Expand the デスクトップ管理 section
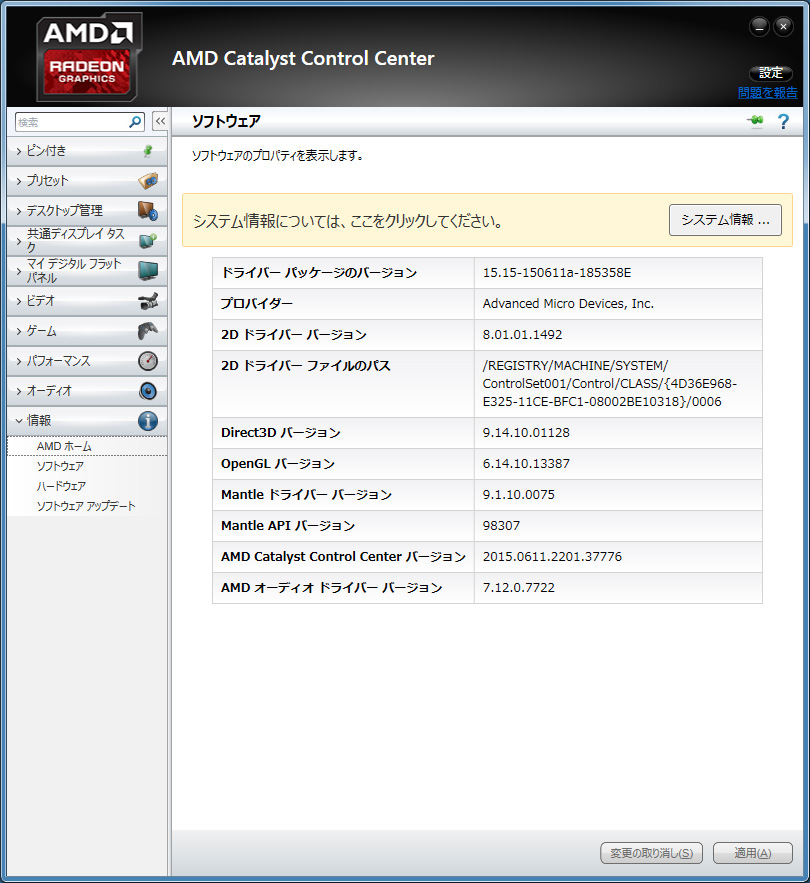The height and width of the screenshot is (883, 810). (x=87, y=211)
